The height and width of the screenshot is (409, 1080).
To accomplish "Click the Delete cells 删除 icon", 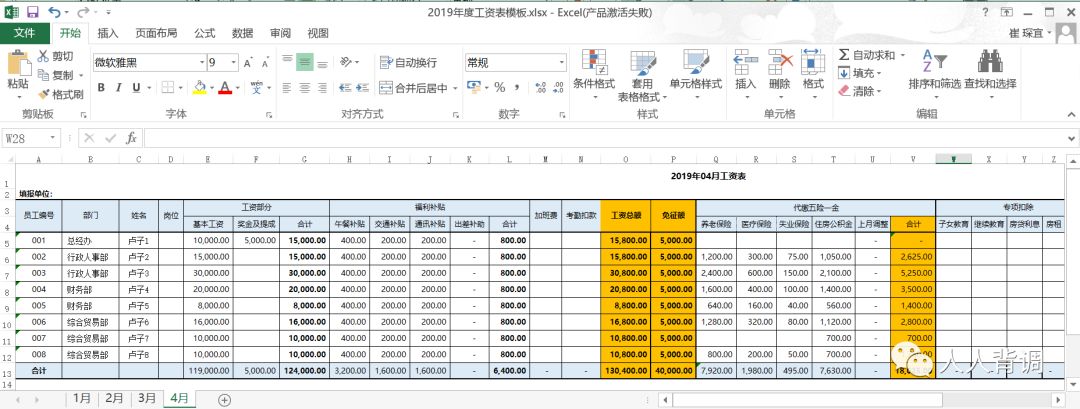I will (x=780, y=61).
